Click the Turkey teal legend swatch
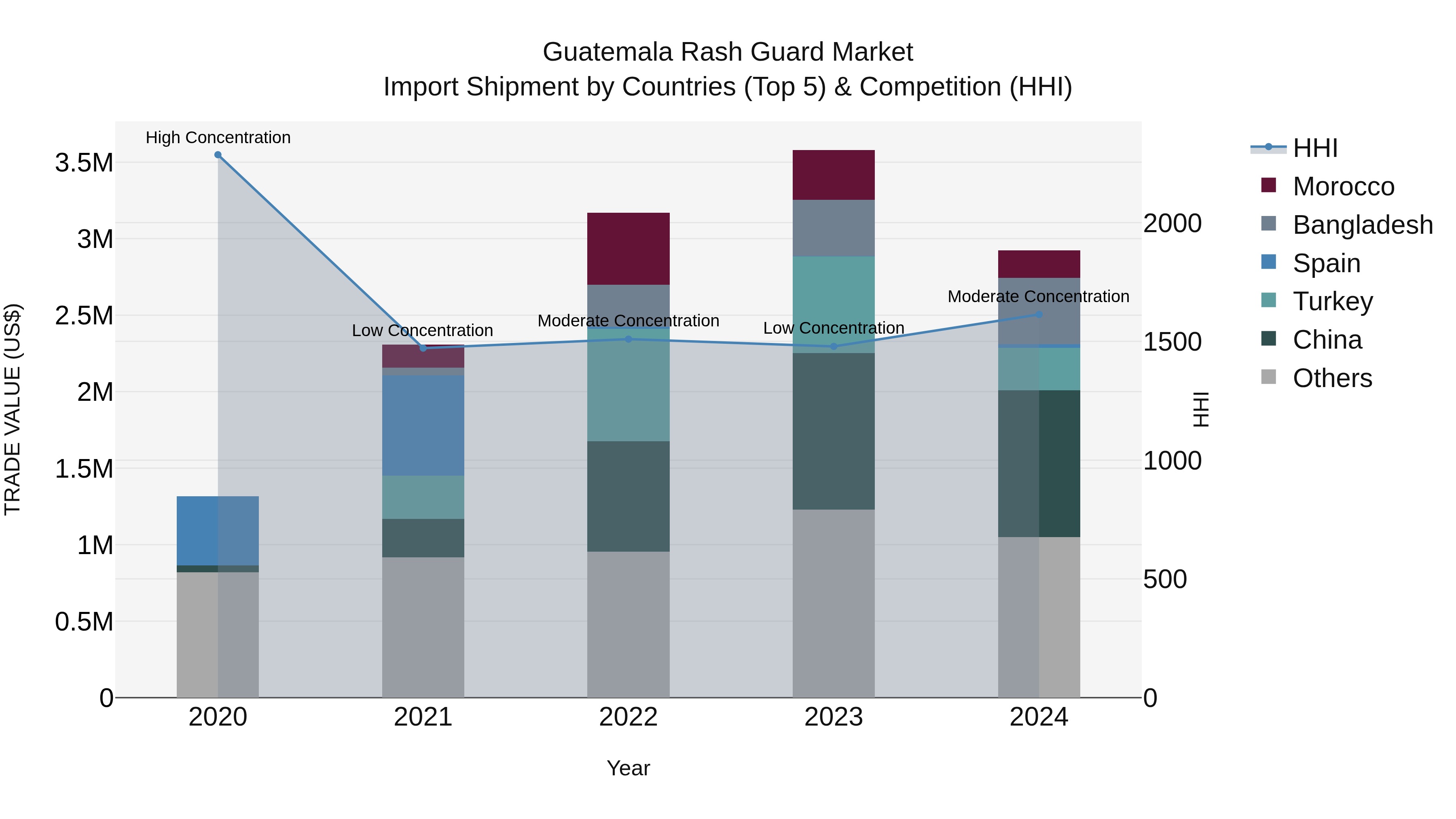1456x819 pixels. [x=1268, y=300]
